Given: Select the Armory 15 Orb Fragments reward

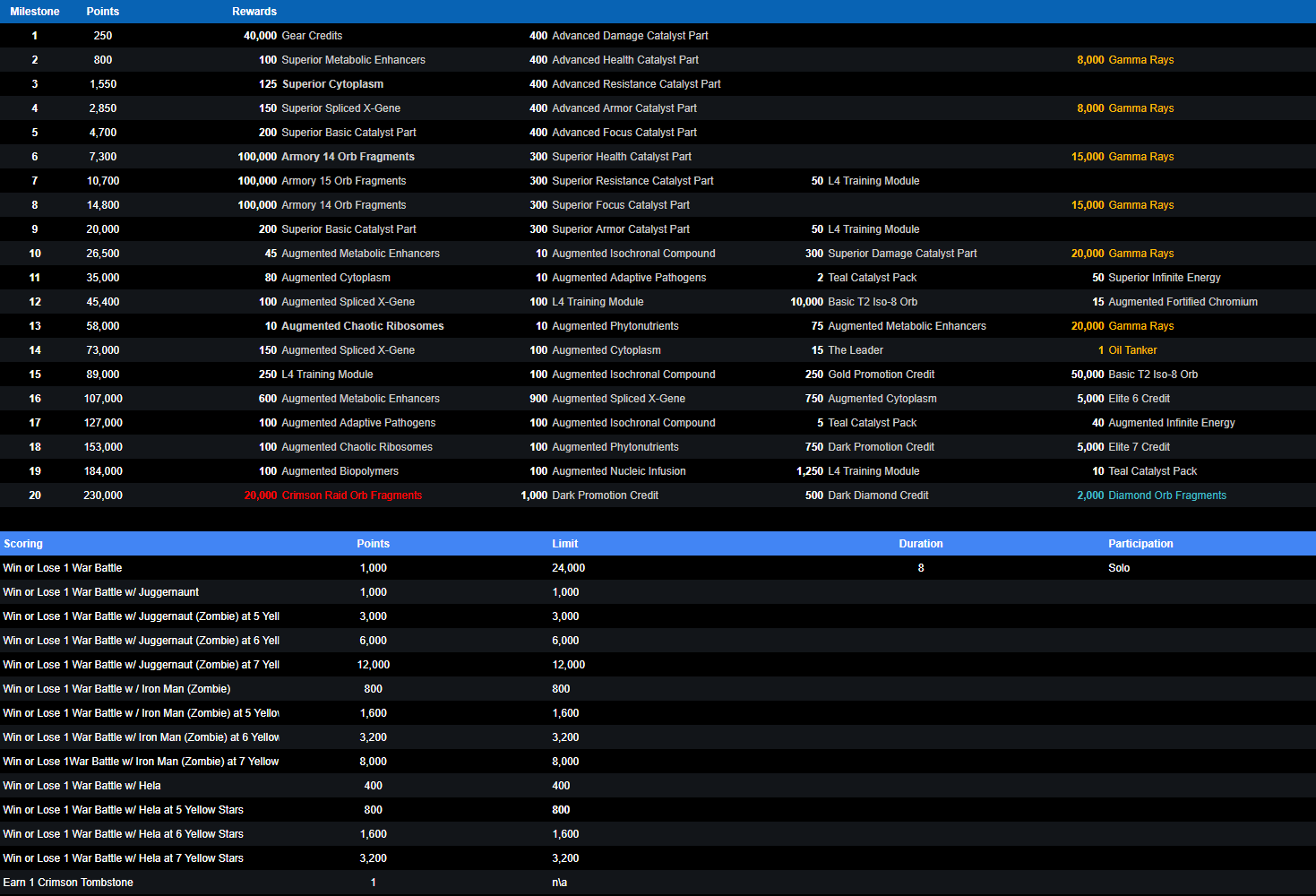Looking at the screenshot, I should (x=343, y=181).
